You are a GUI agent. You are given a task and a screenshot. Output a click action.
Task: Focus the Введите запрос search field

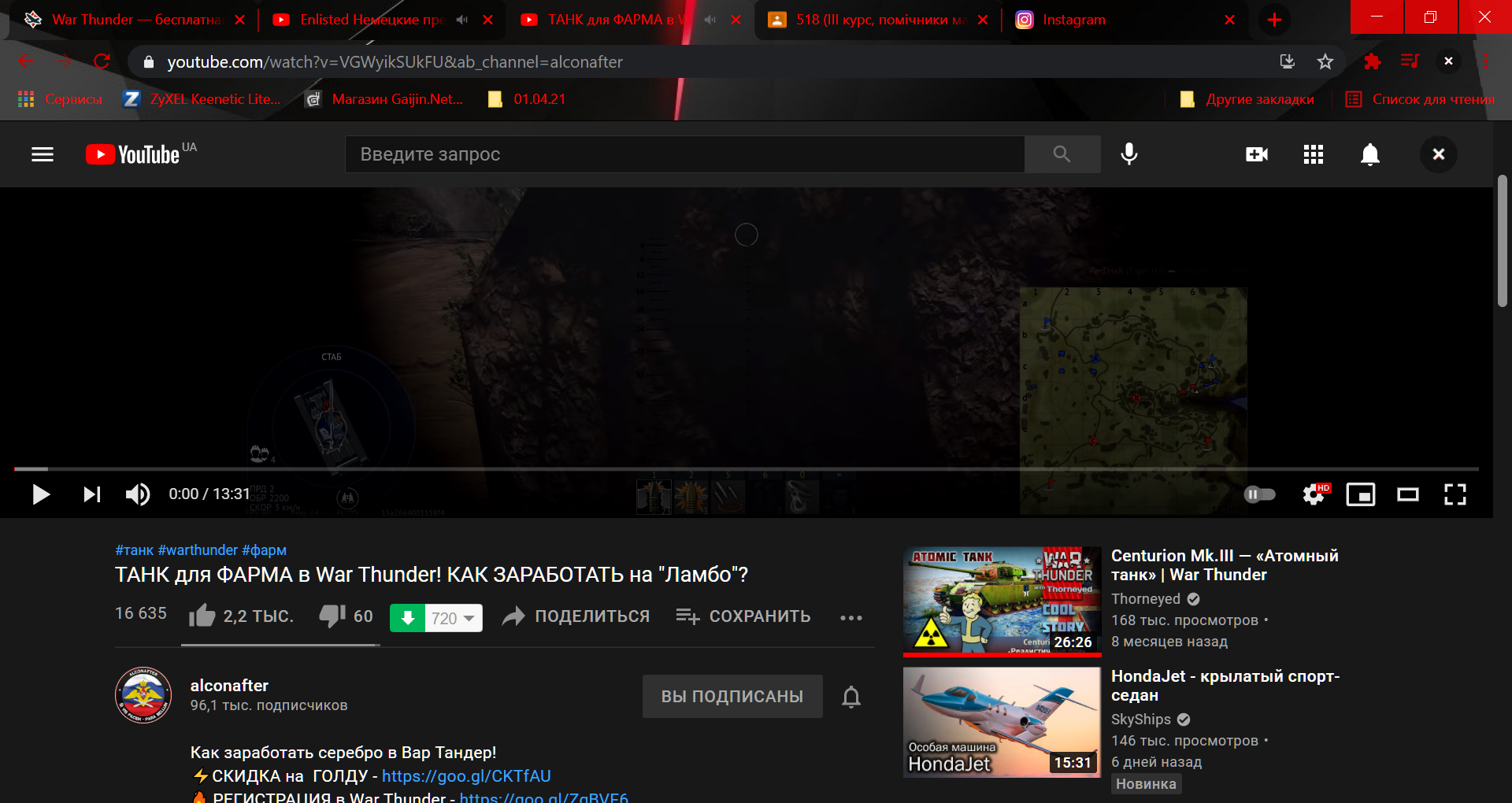(x=685, y=154)
